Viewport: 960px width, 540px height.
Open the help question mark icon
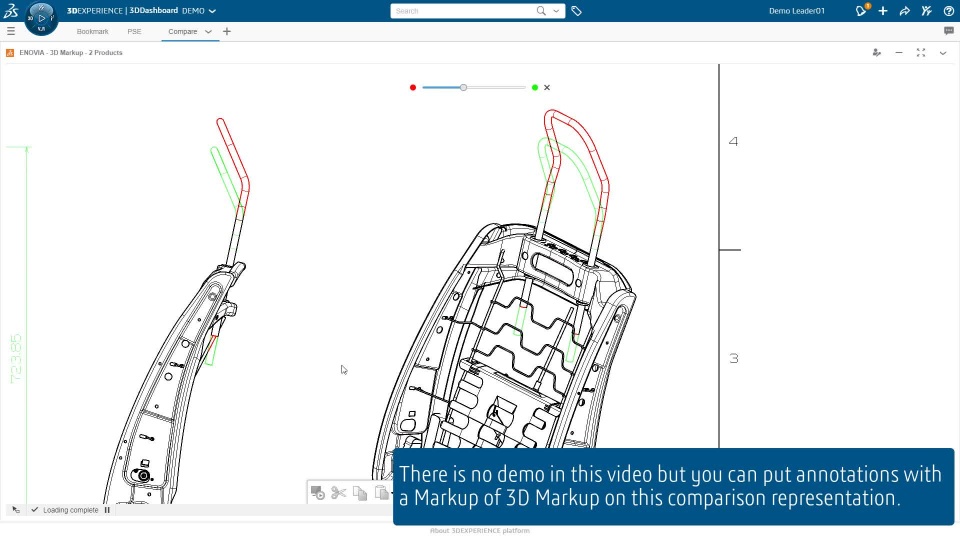point(948,11)
